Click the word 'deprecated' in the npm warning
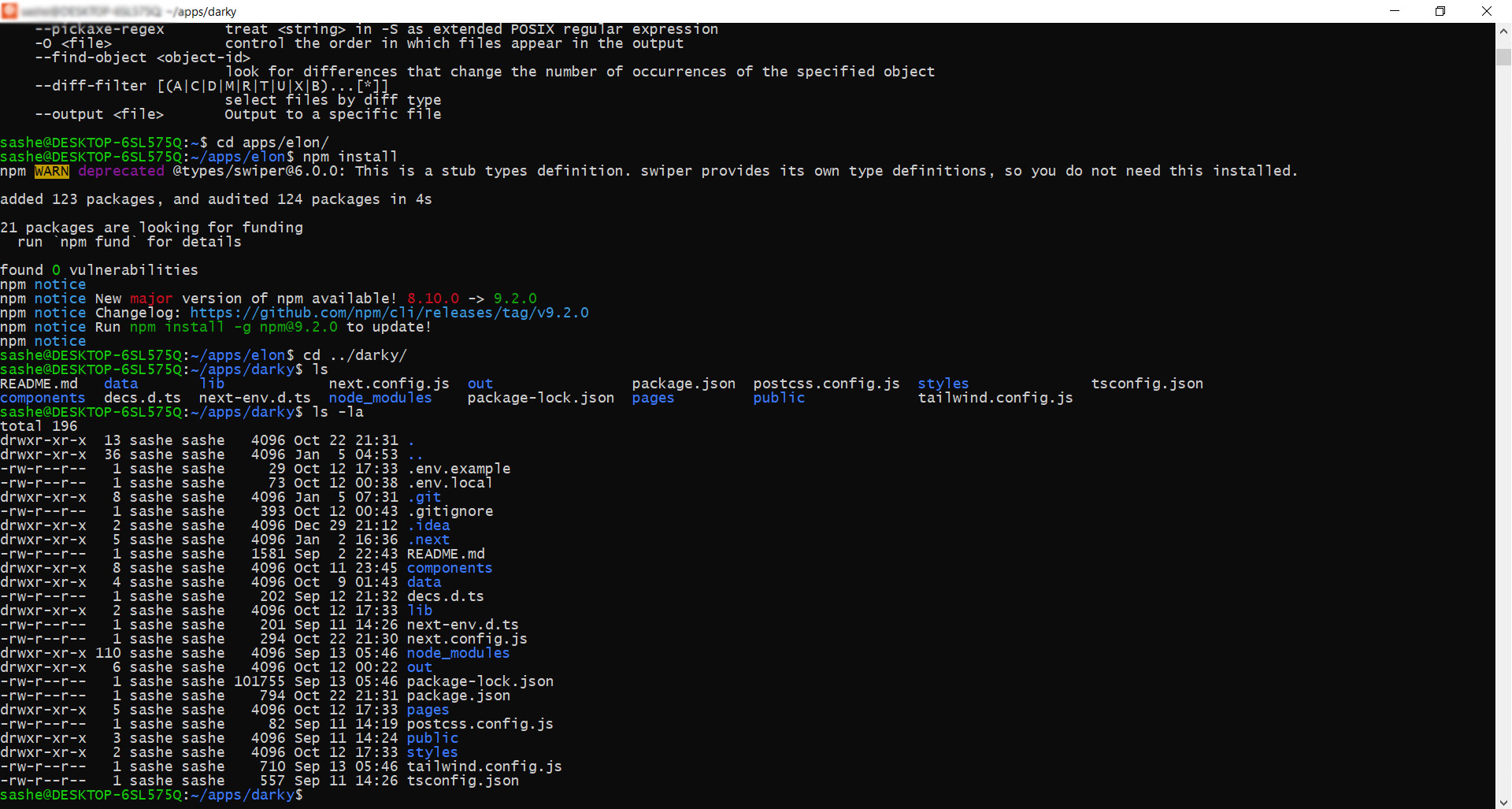Screen dimensions: 1512x809 pyautogui.click(x=121, y=171)
